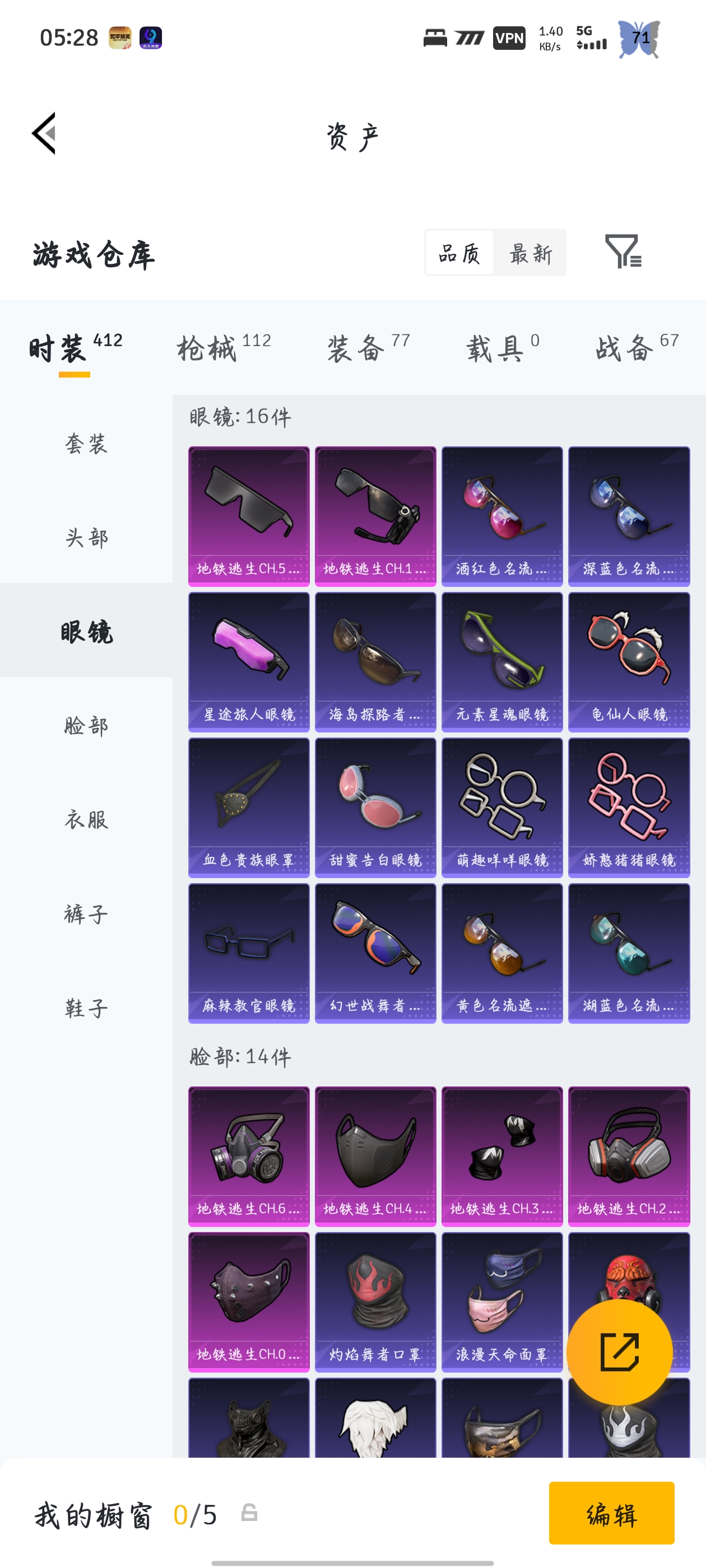Tap the yellow 编辑 button
Screen dimensions: 706x1568
[x=611, y=1513]
